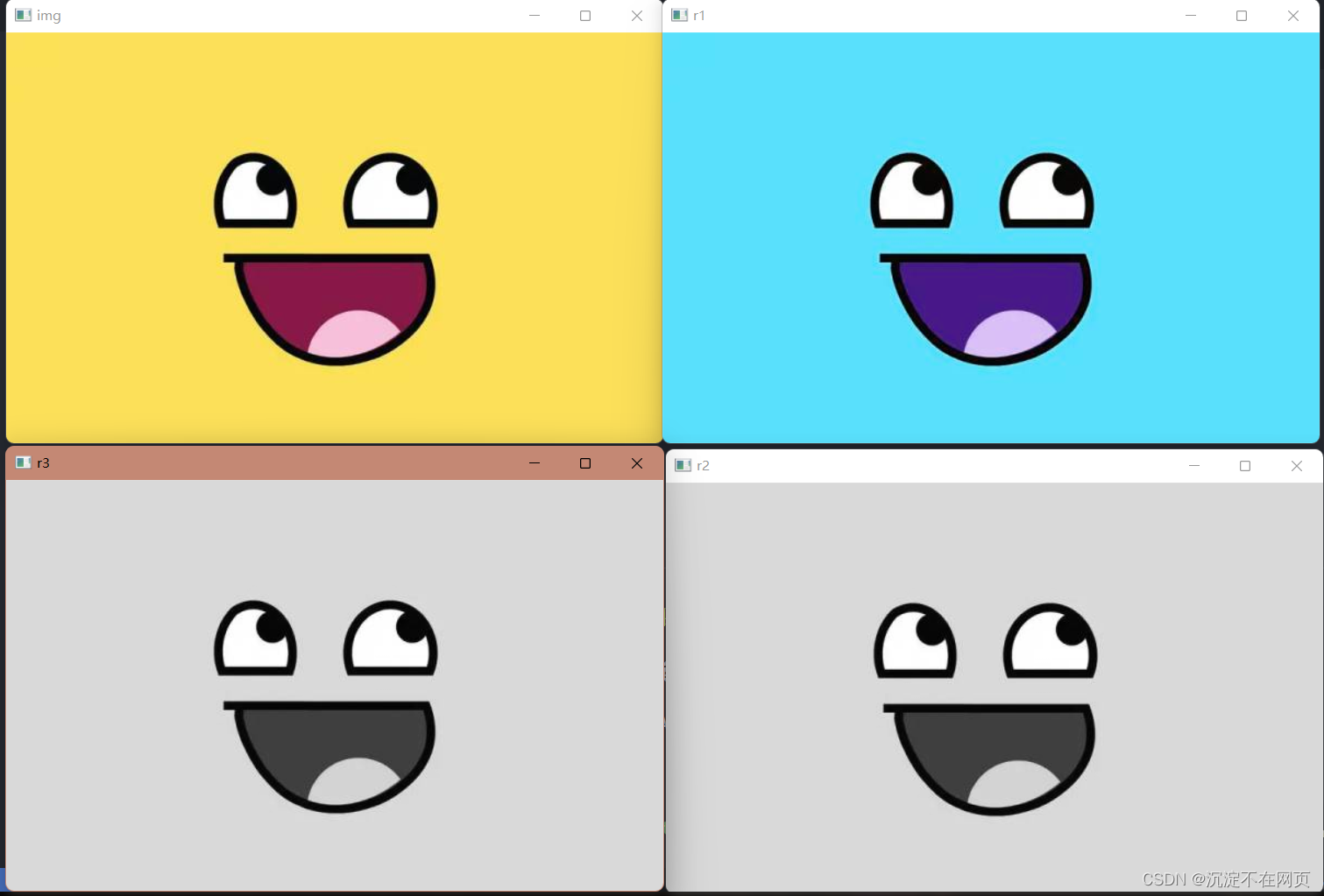The width and height of the screenshot is (1324, 896).
Task: Click the r3 window's title bar icon
Action: (24, 462)
